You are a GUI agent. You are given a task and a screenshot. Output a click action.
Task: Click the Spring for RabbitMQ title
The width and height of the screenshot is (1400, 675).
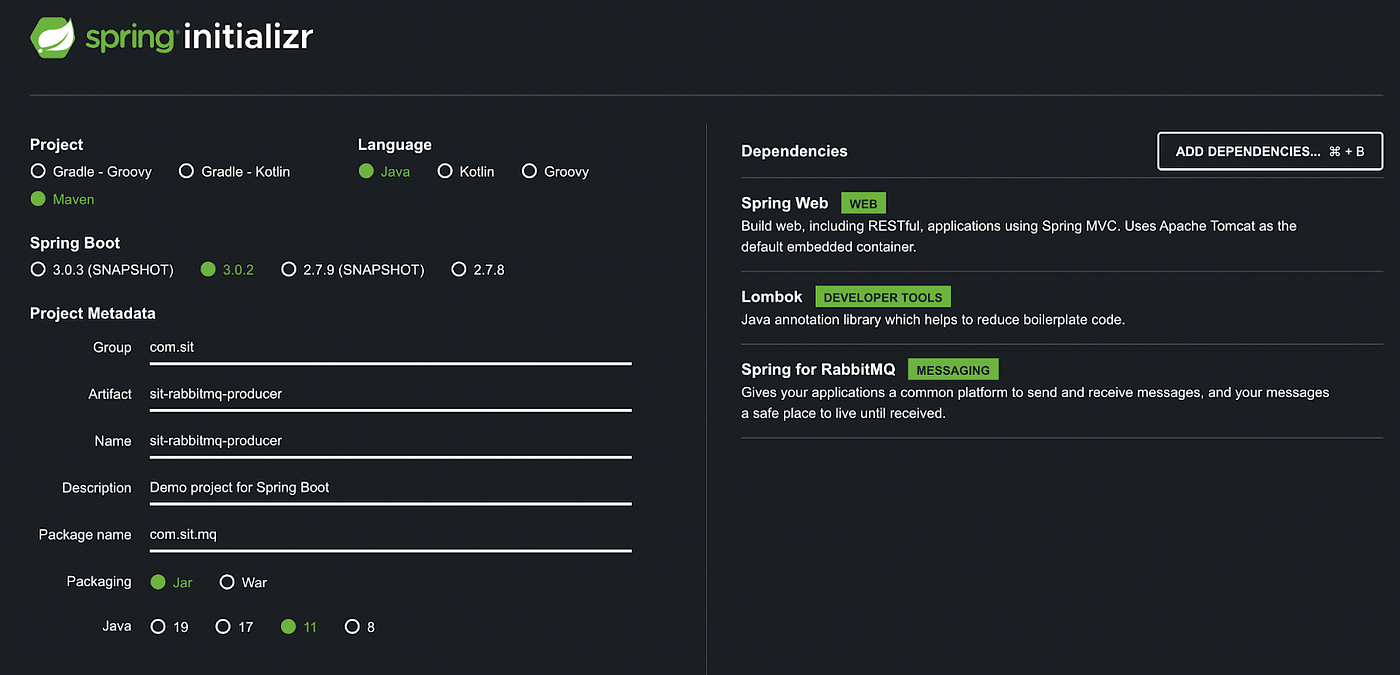pyautogui.click(x=818, y=370)
